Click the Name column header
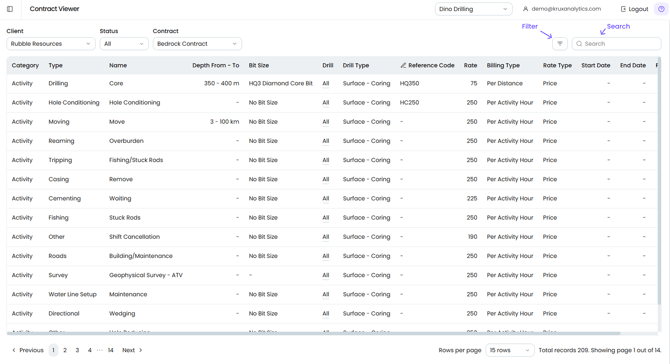This screenshot has width=670, height=364. 118,65
